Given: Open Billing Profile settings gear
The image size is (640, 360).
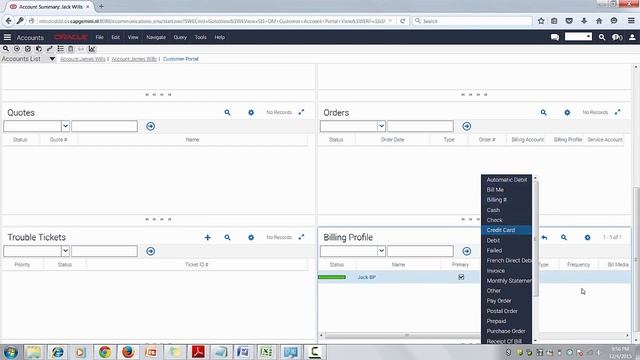Looking at the screenshot, I should click(587, 237).
